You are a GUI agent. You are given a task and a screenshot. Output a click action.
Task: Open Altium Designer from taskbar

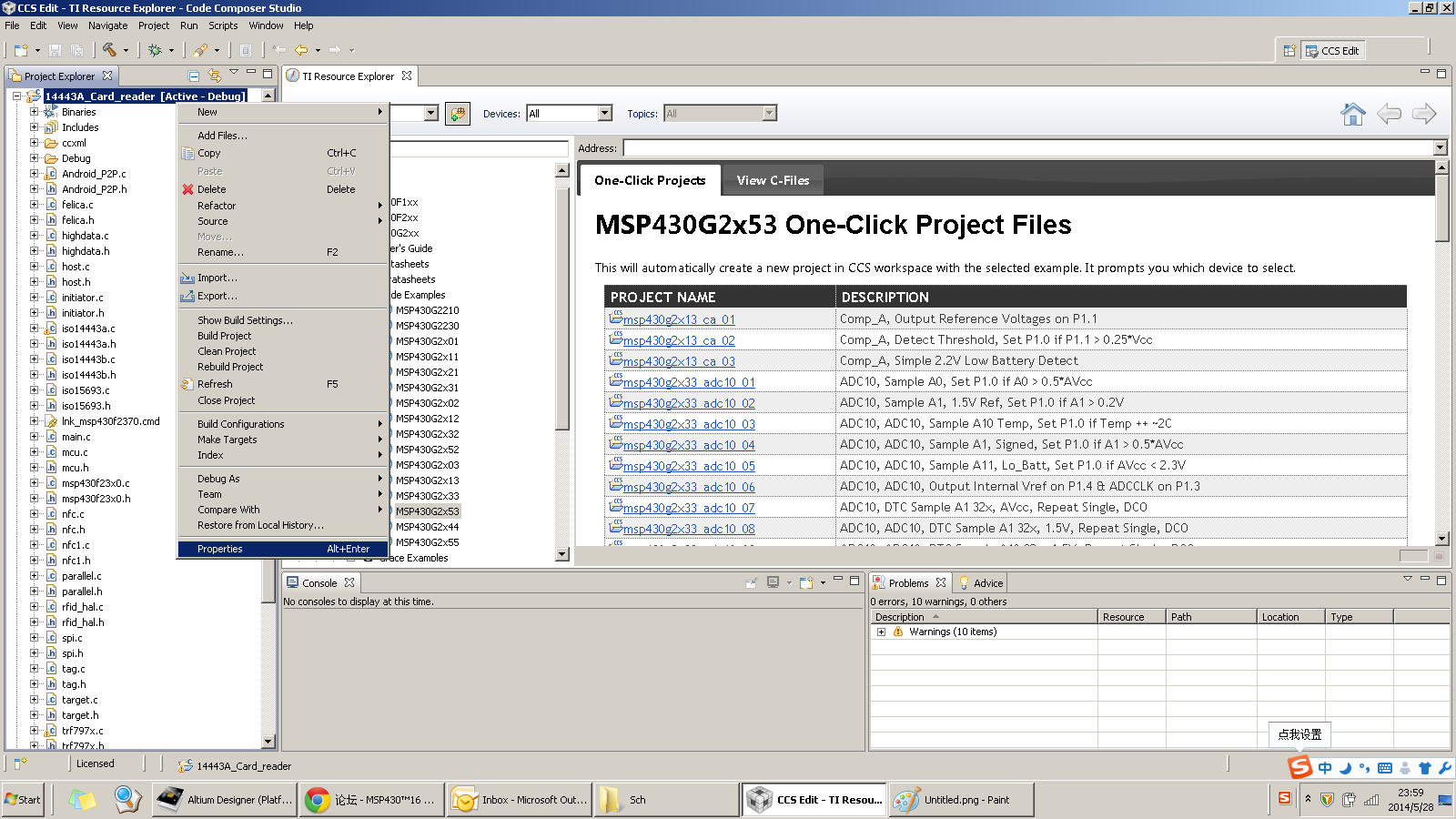(225, 800)
